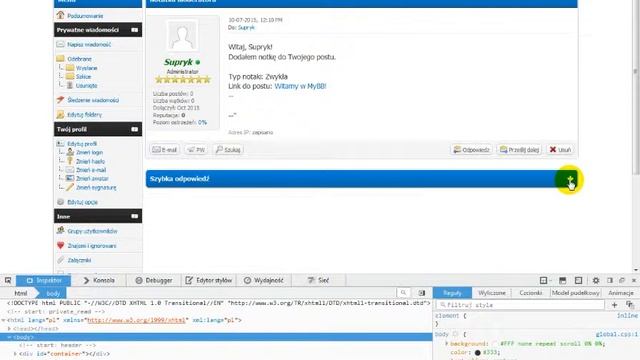
Task: Change devtools dock side icon
Action: [610, 280]
